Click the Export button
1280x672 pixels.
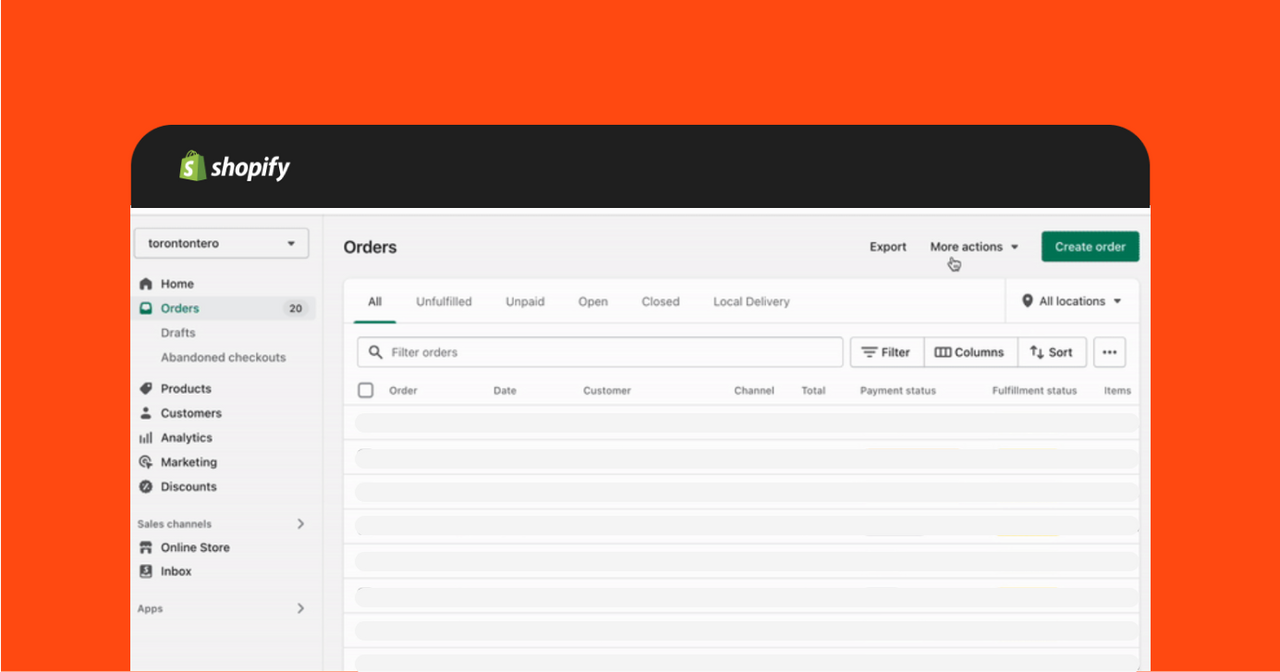click(x=888, y=247)
